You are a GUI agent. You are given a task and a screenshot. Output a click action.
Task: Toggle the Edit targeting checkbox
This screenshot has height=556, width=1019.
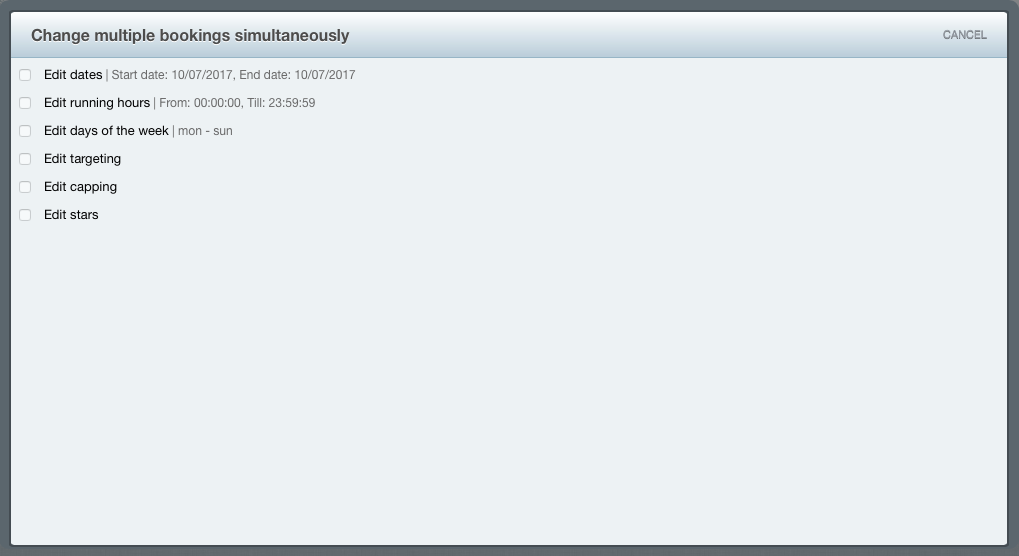click(25, 159)
